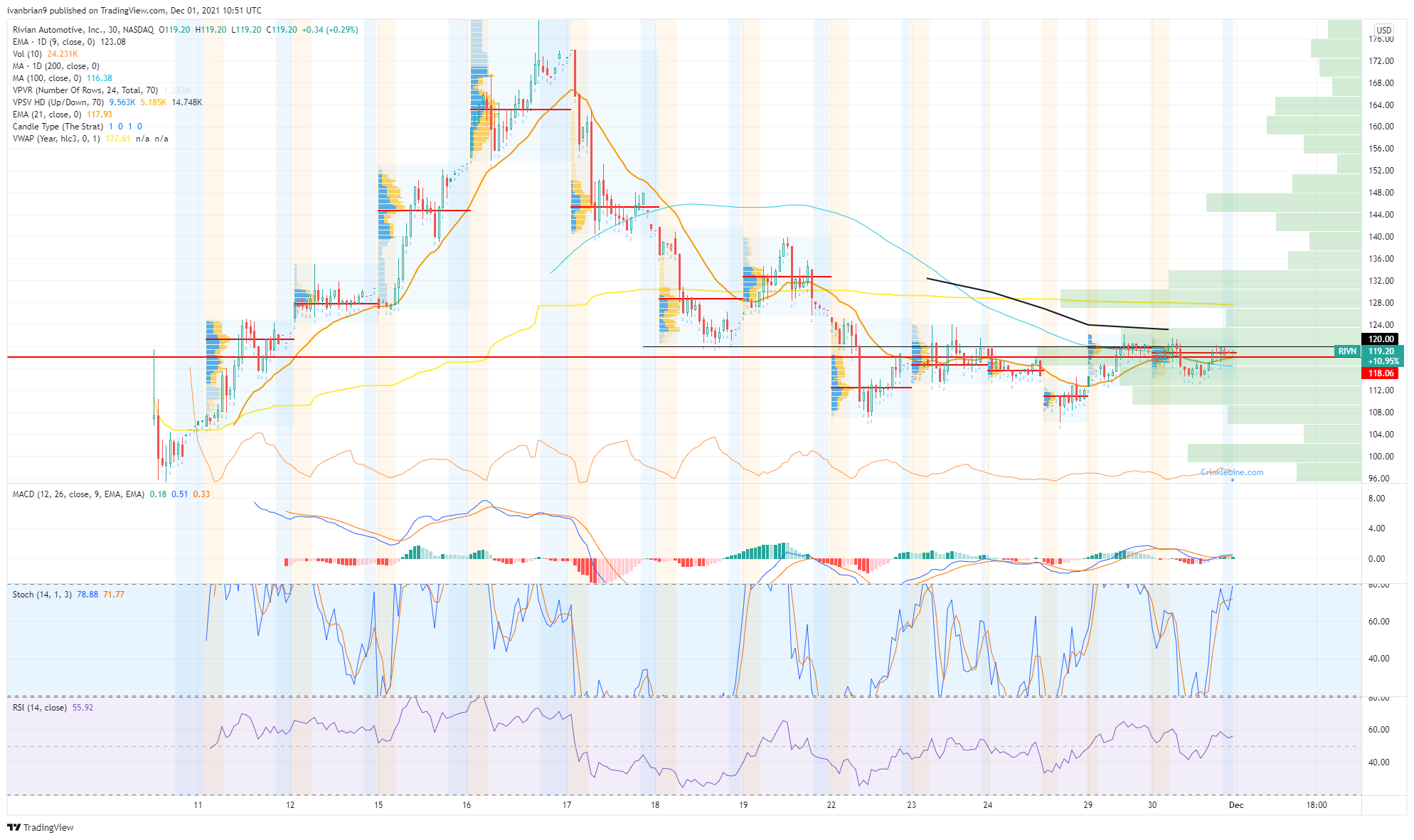Select the date label 22 on time axis
Screen dimensions: 1414x840
(831, 805)
